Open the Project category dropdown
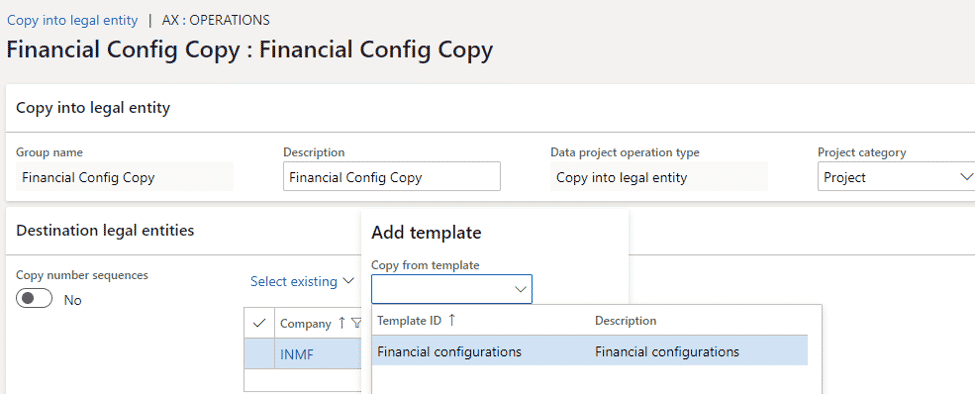 tap(896, 178)
